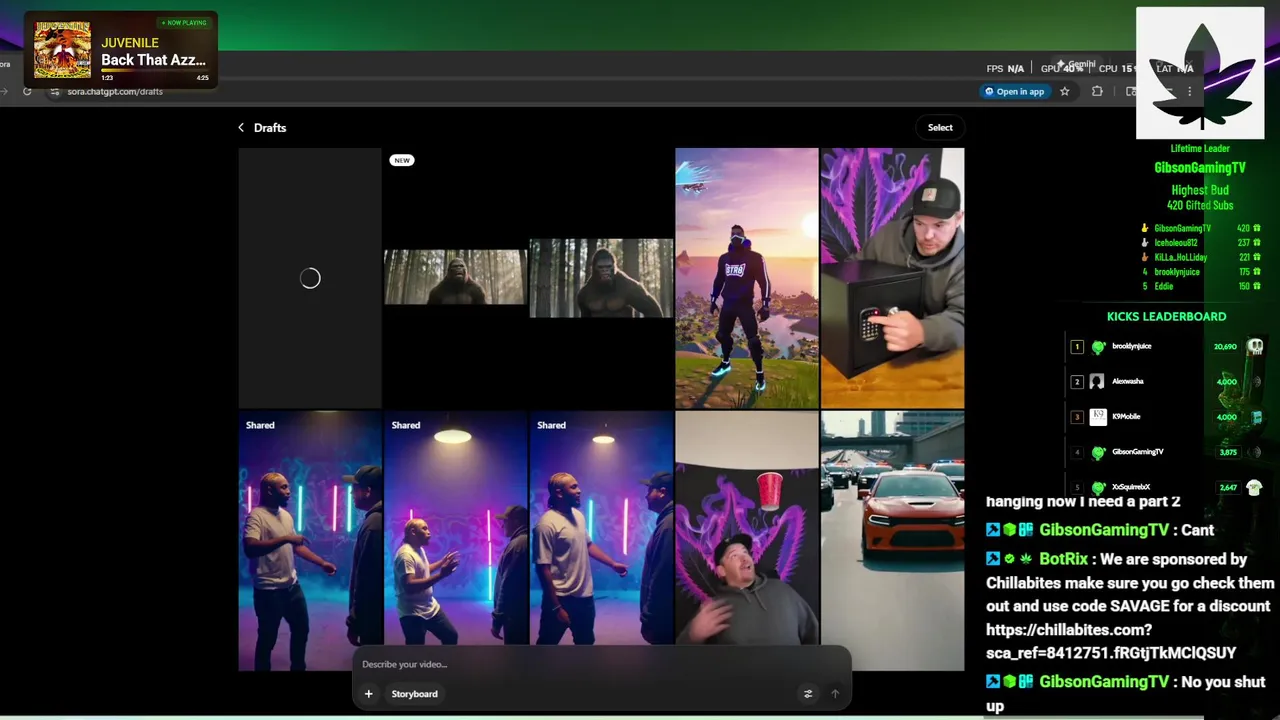Open Shared draft with ceiling lamp, center
This screenshot has width=1280, height=720.
click(x=456, y=530)
